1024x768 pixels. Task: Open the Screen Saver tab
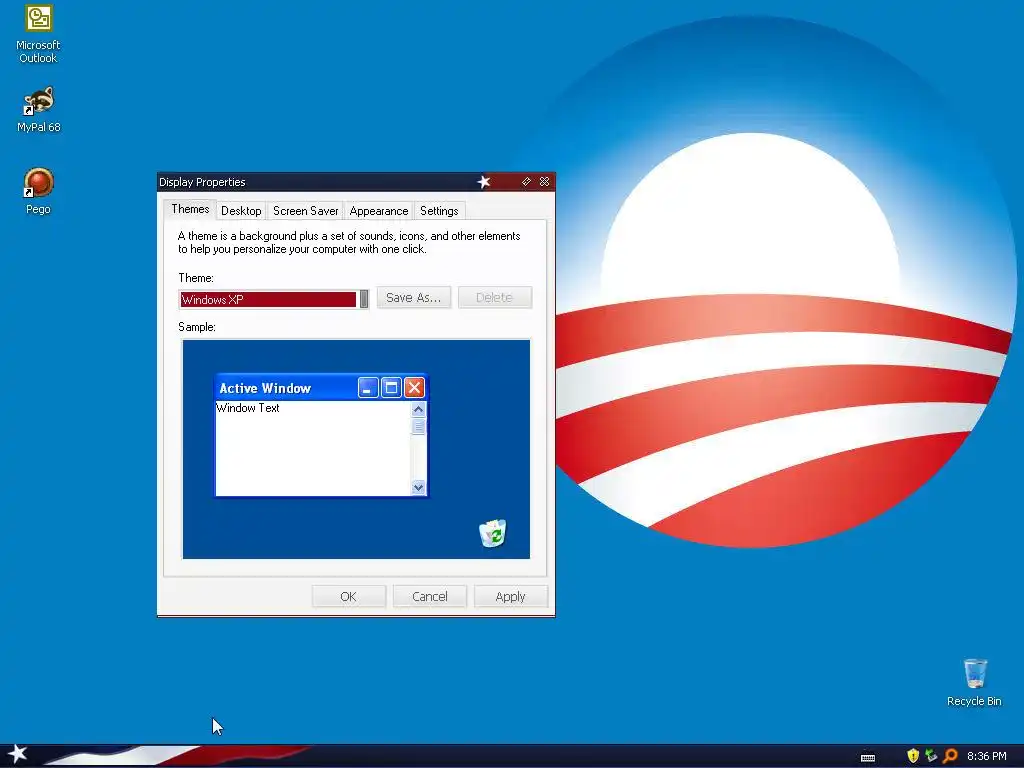pos(306,211)
